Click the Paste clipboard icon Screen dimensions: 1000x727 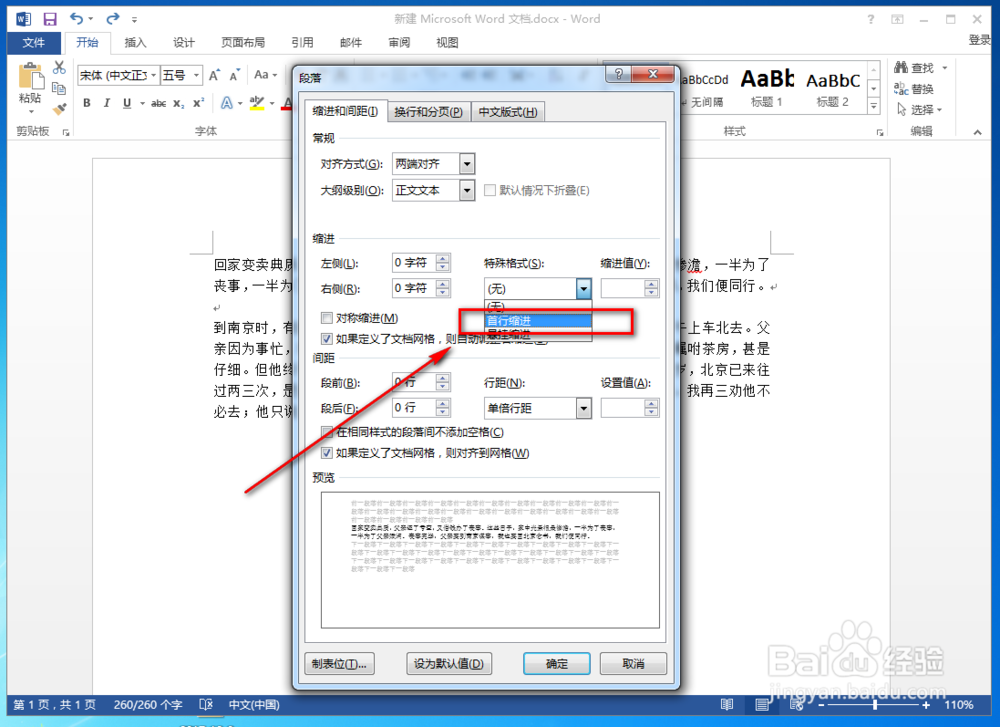coord(31,77)
